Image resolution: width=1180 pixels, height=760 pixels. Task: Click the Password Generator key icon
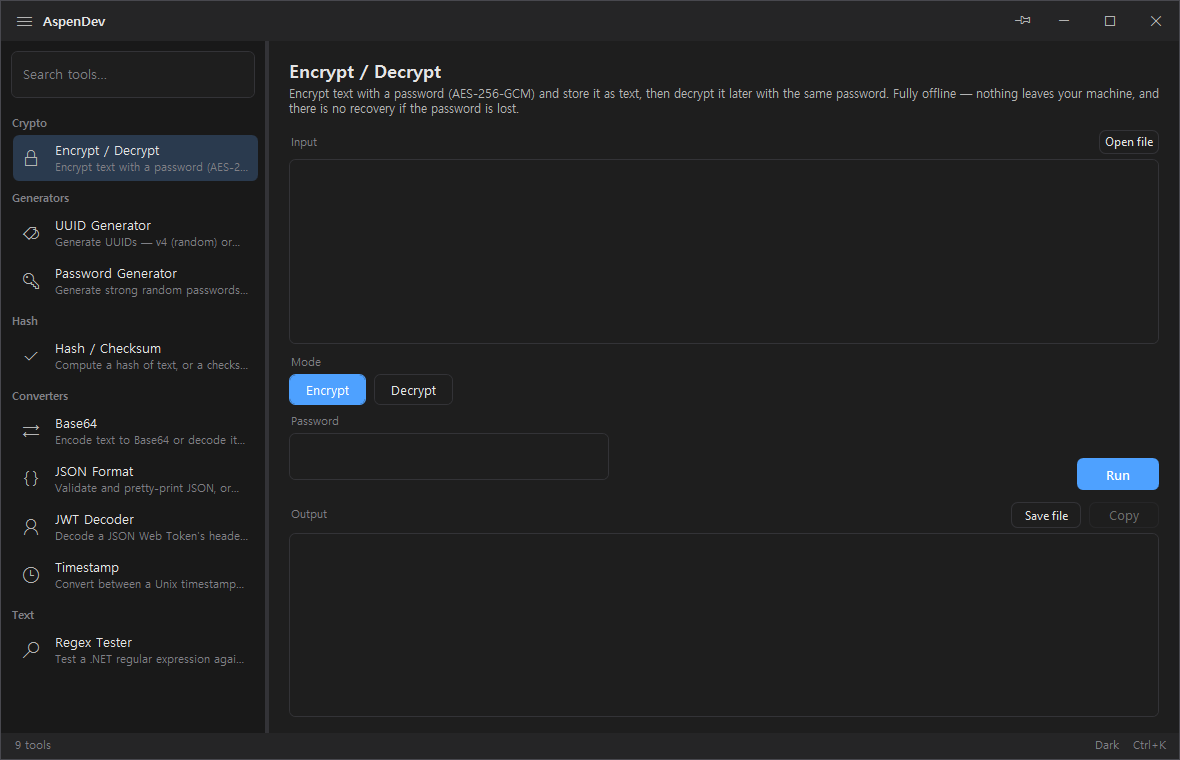click(x=31, y=281)
